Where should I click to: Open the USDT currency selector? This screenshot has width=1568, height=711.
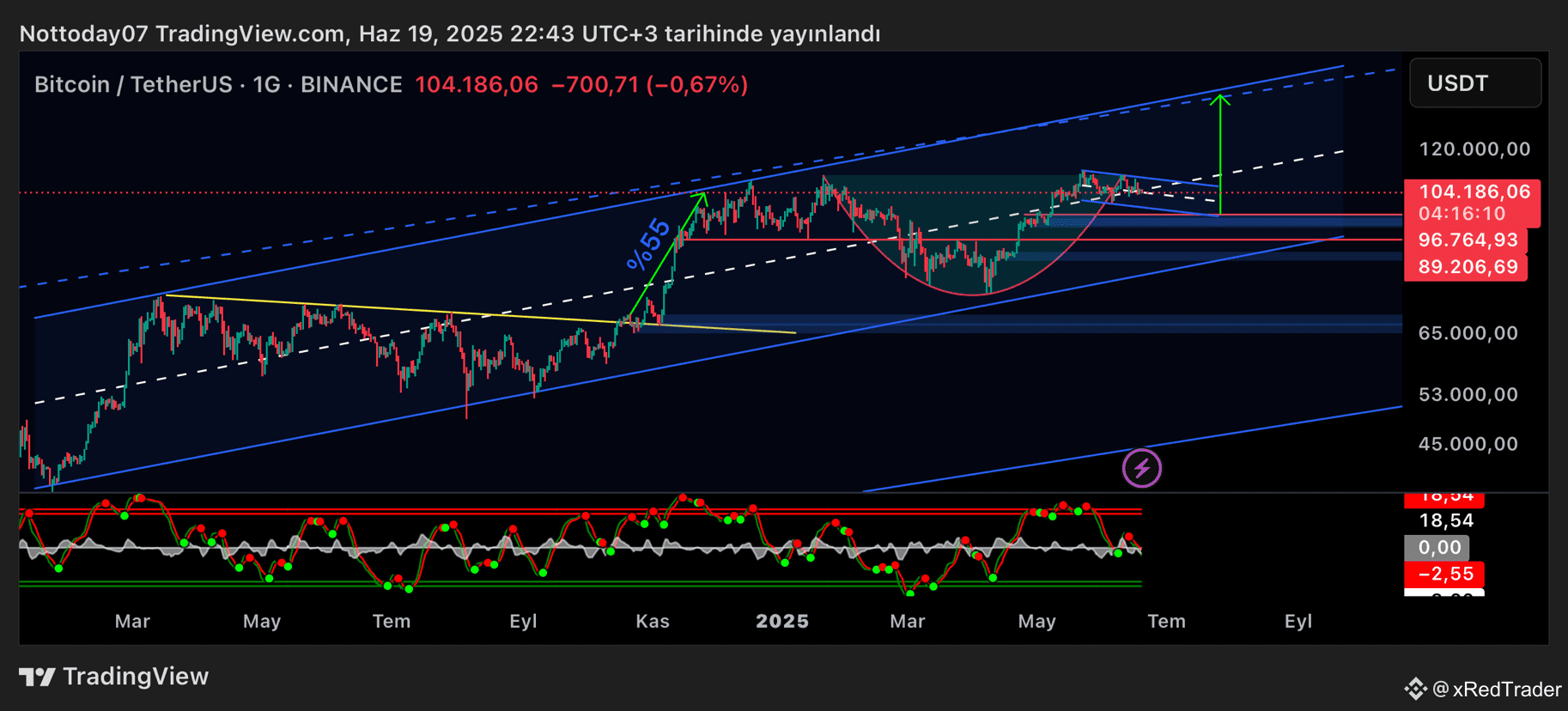(x=1475, y=83)
